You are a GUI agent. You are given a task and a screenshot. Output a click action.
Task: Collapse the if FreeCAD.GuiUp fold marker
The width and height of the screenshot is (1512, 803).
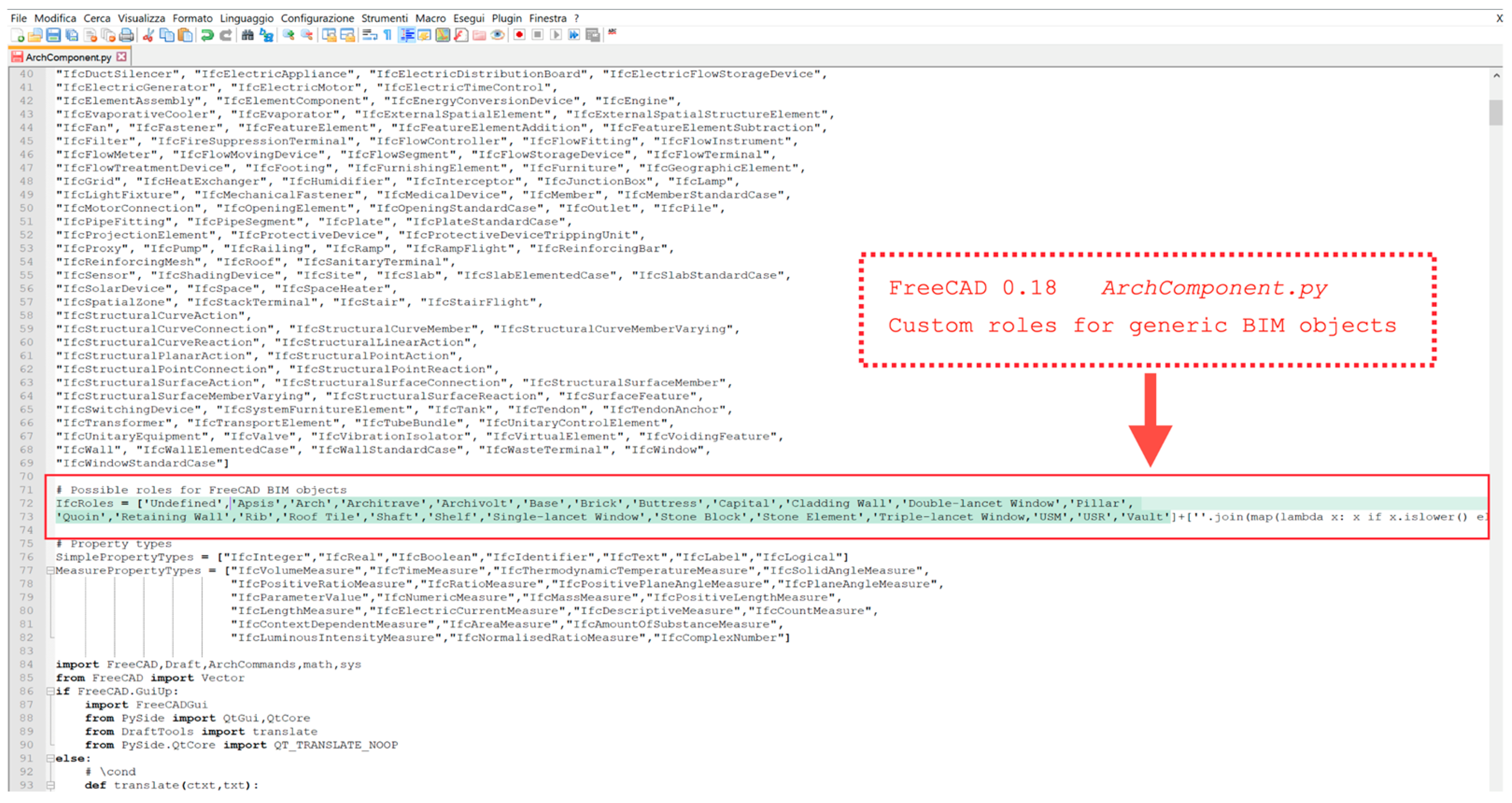tap(50, 691)
